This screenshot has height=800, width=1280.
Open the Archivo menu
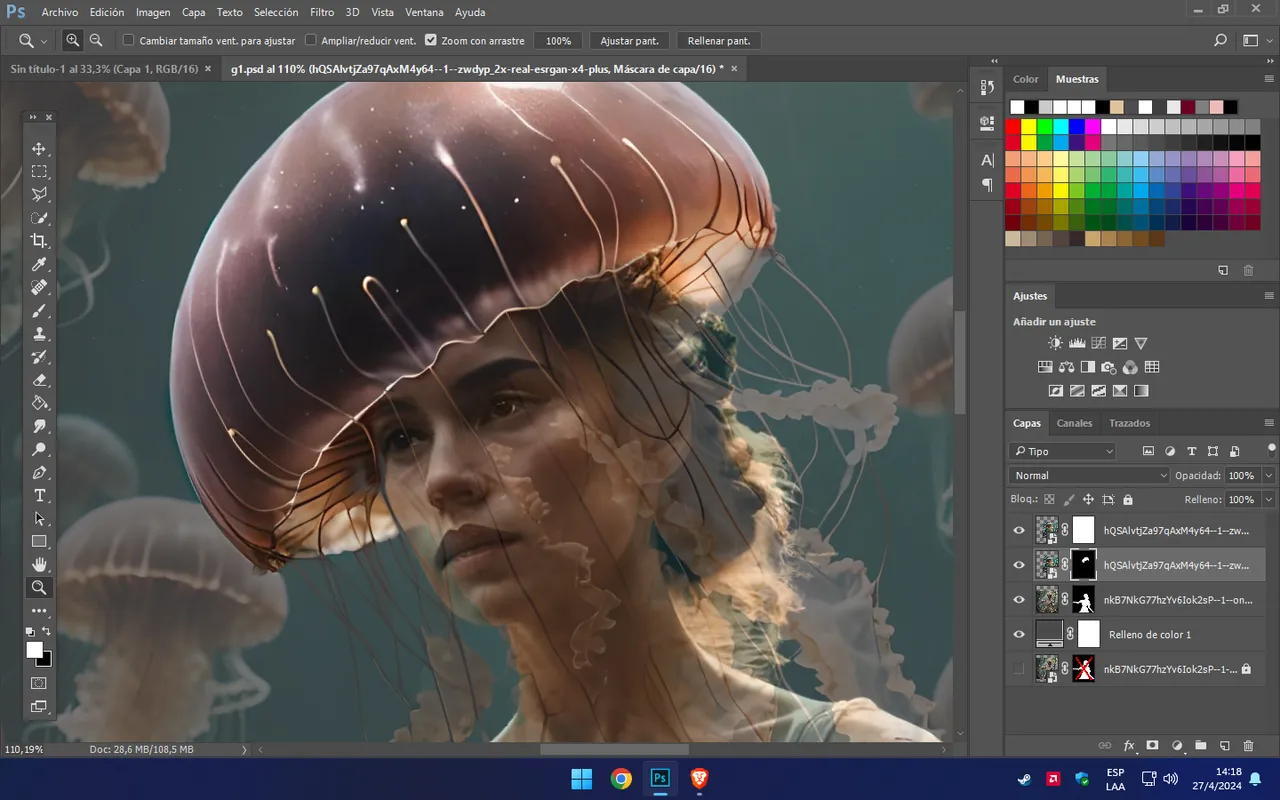coord(60,12)
